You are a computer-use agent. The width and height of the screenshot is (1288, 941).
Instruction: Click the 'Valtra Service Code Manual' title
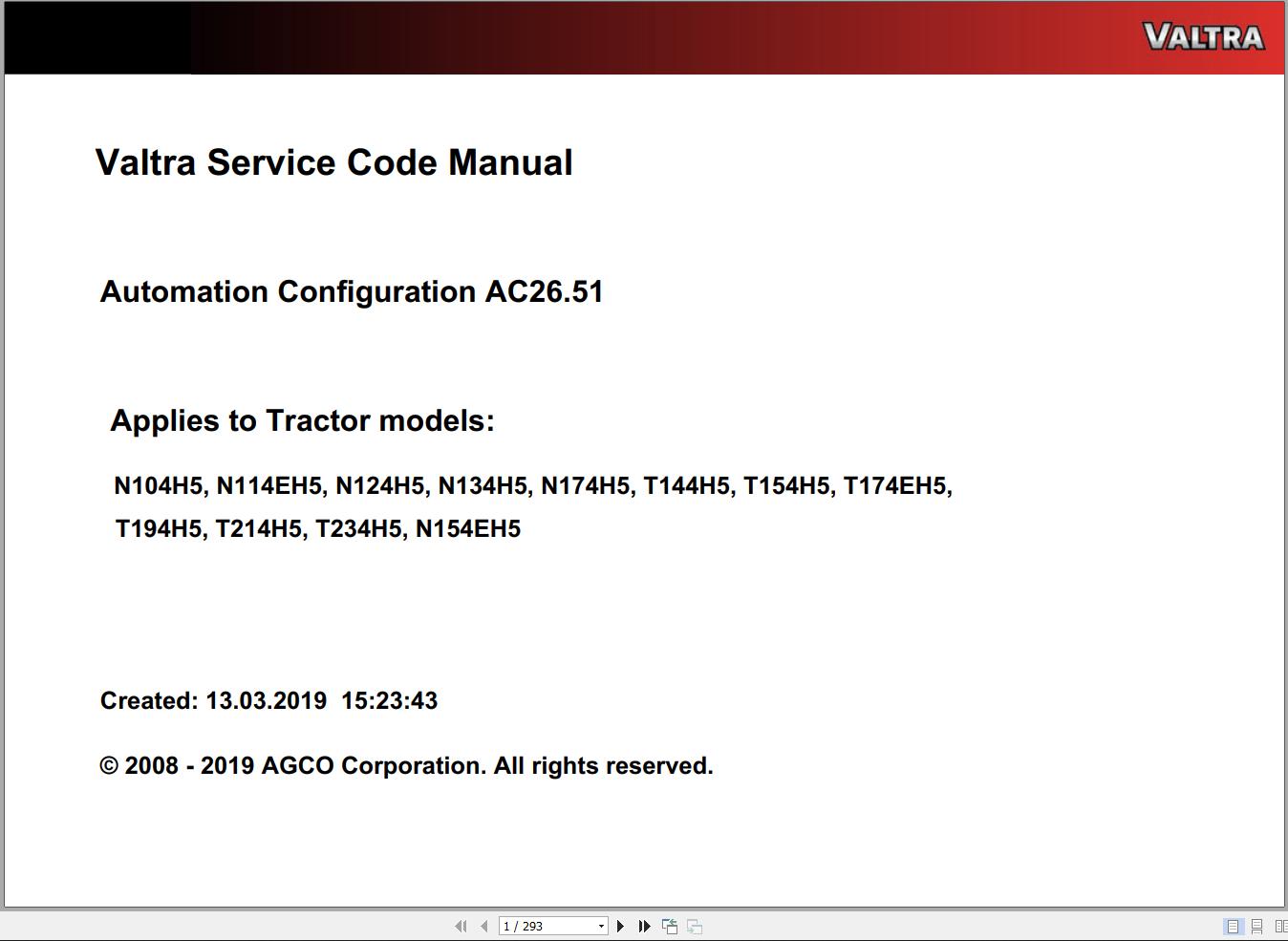tap(334, 162)
